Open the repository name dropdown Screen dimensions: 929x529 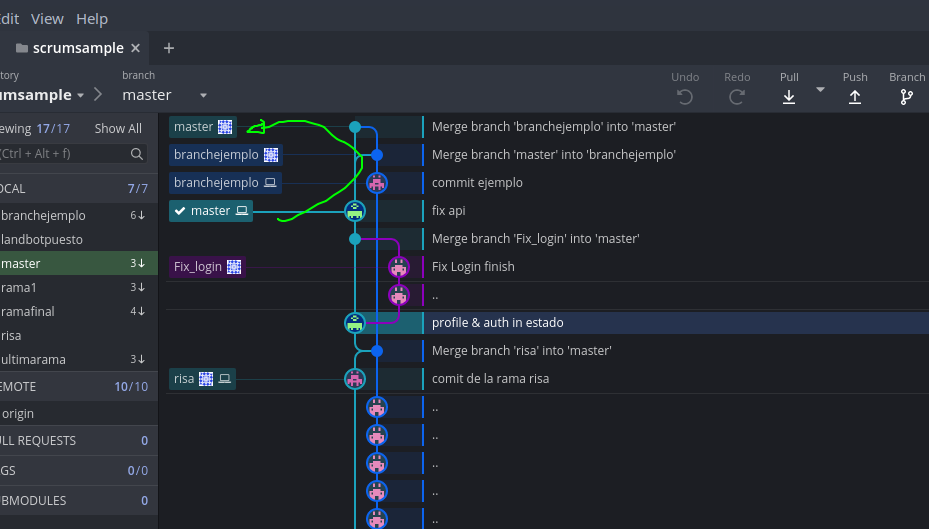coord(80,96)
